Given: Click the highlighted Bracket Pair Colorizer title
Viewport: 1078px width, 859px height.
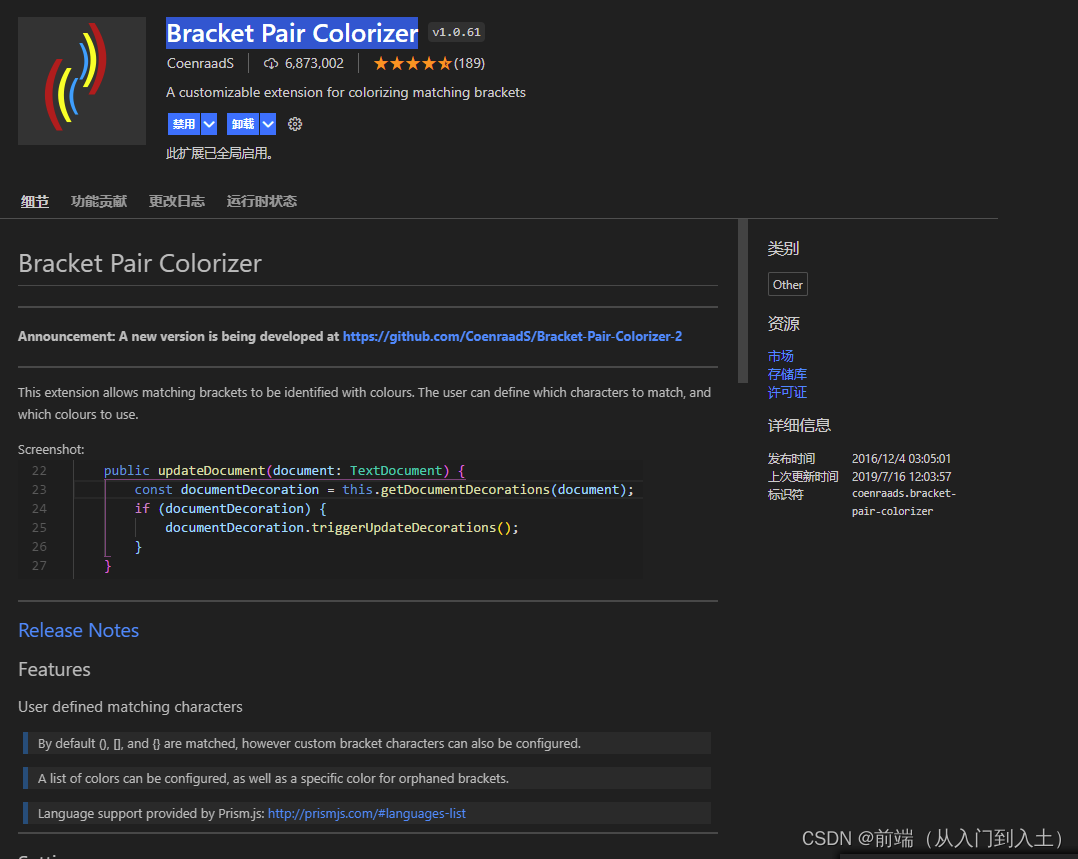Looking at the screenshot, I should tap(292, 33).
